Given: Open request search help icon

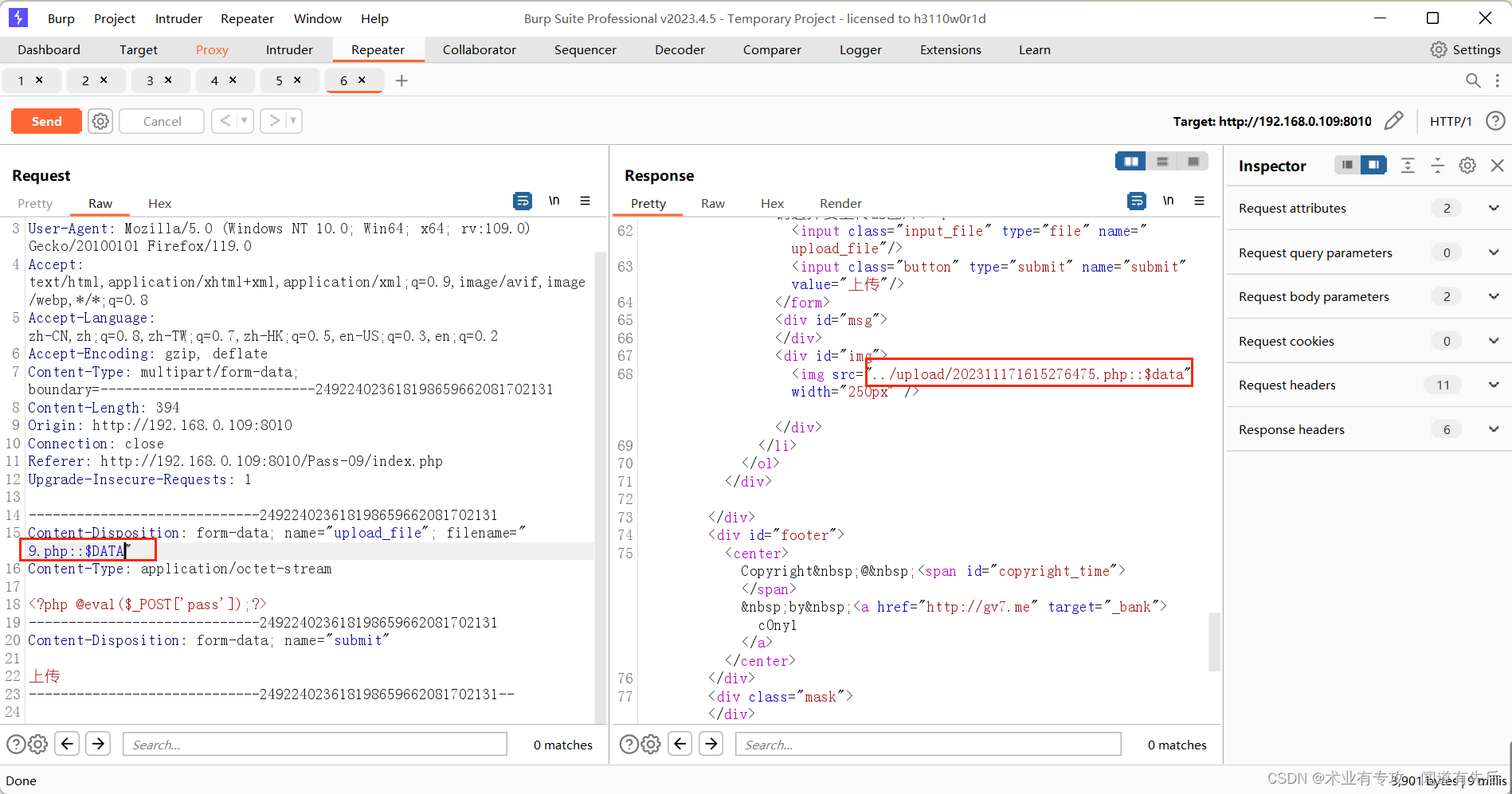Looking at the screenshot, I should (x=15, y=744).
